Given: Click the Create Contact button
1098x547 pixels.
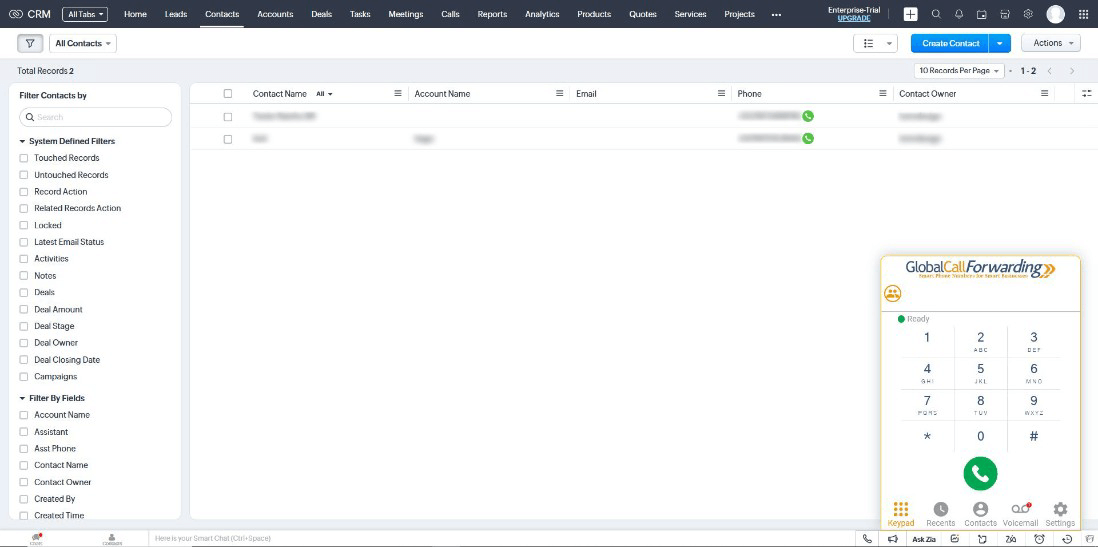Looking at the screenshot, I should pyautogui.click(x=950, y=43).
